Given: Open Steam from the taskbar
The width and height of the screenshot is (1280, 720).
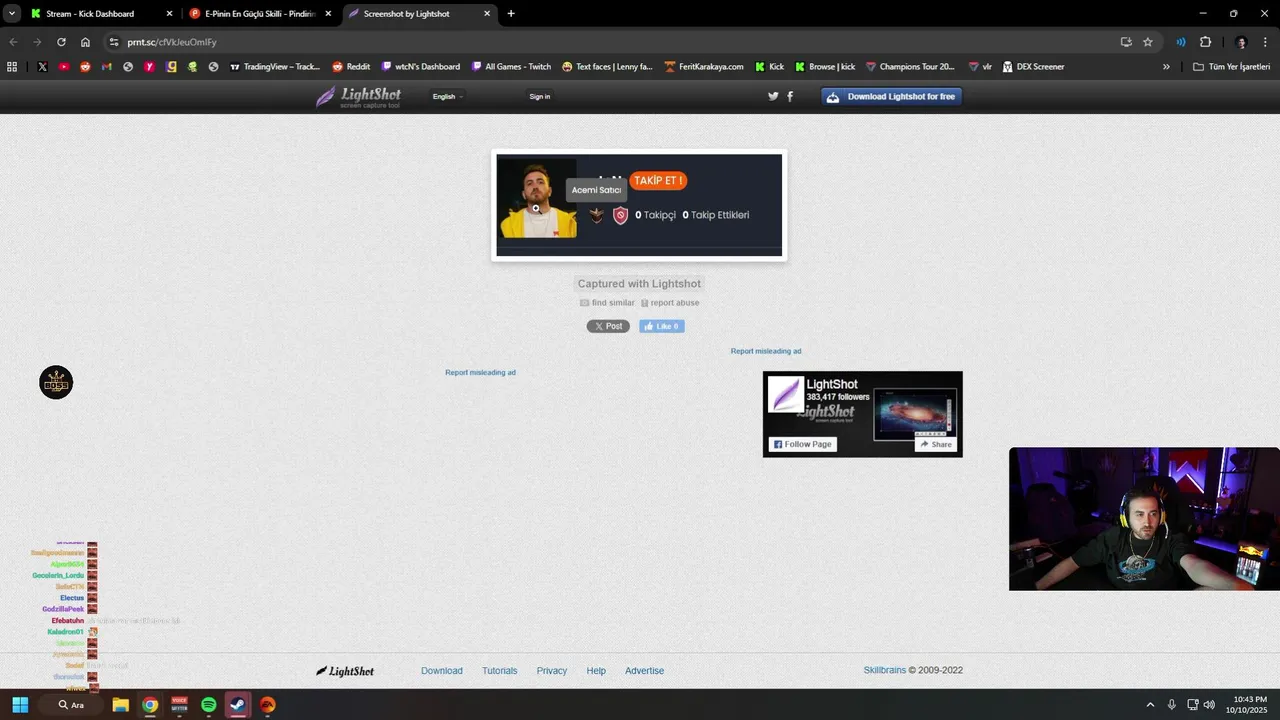Looking at the screenshot, I should [238, 705].
